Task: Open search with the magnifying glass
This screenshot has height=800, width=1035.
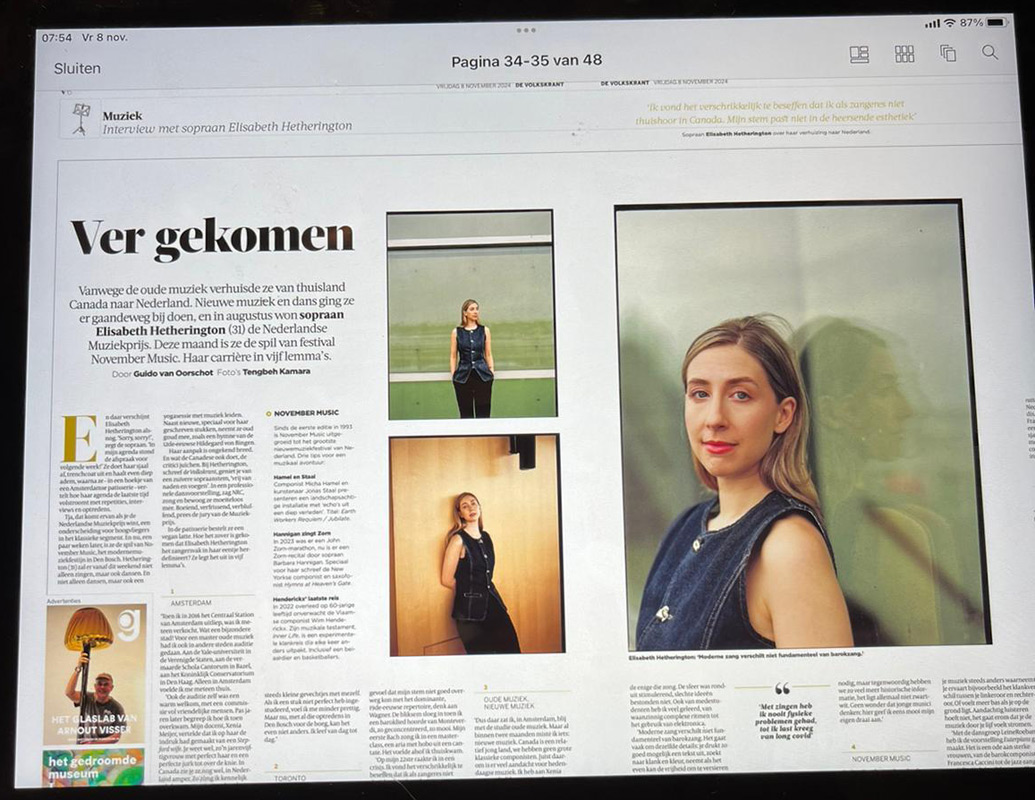Action: [989, 52]
